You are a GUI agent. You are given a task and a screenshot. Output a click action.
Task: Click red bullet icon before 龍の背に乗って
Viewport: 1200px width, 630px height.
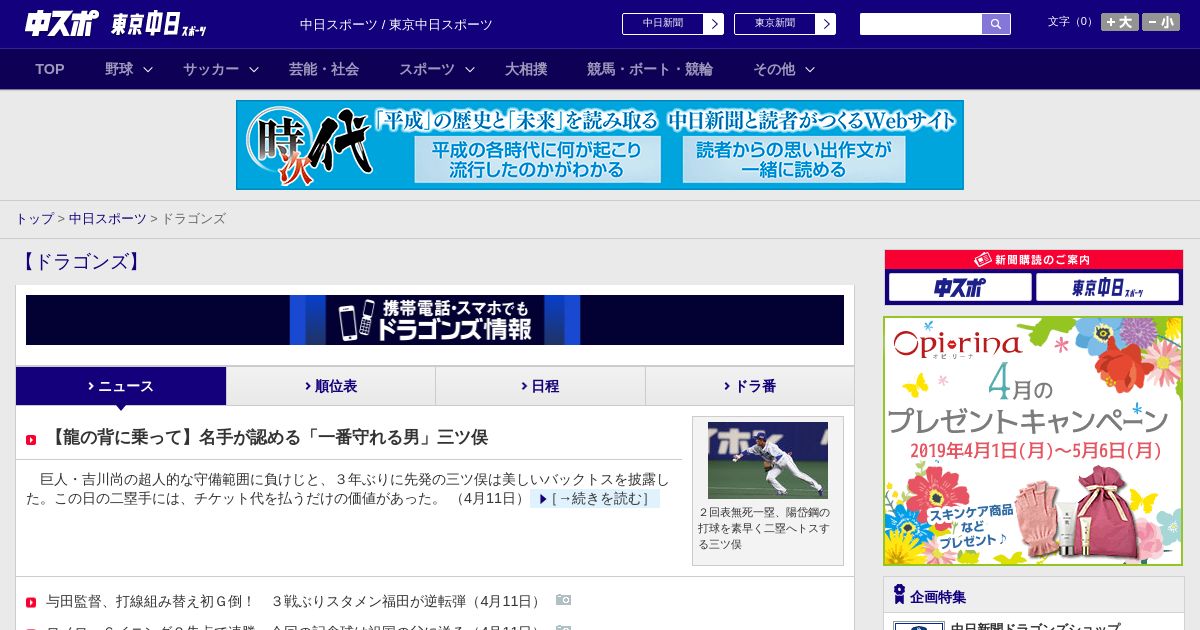coord(31,439)
